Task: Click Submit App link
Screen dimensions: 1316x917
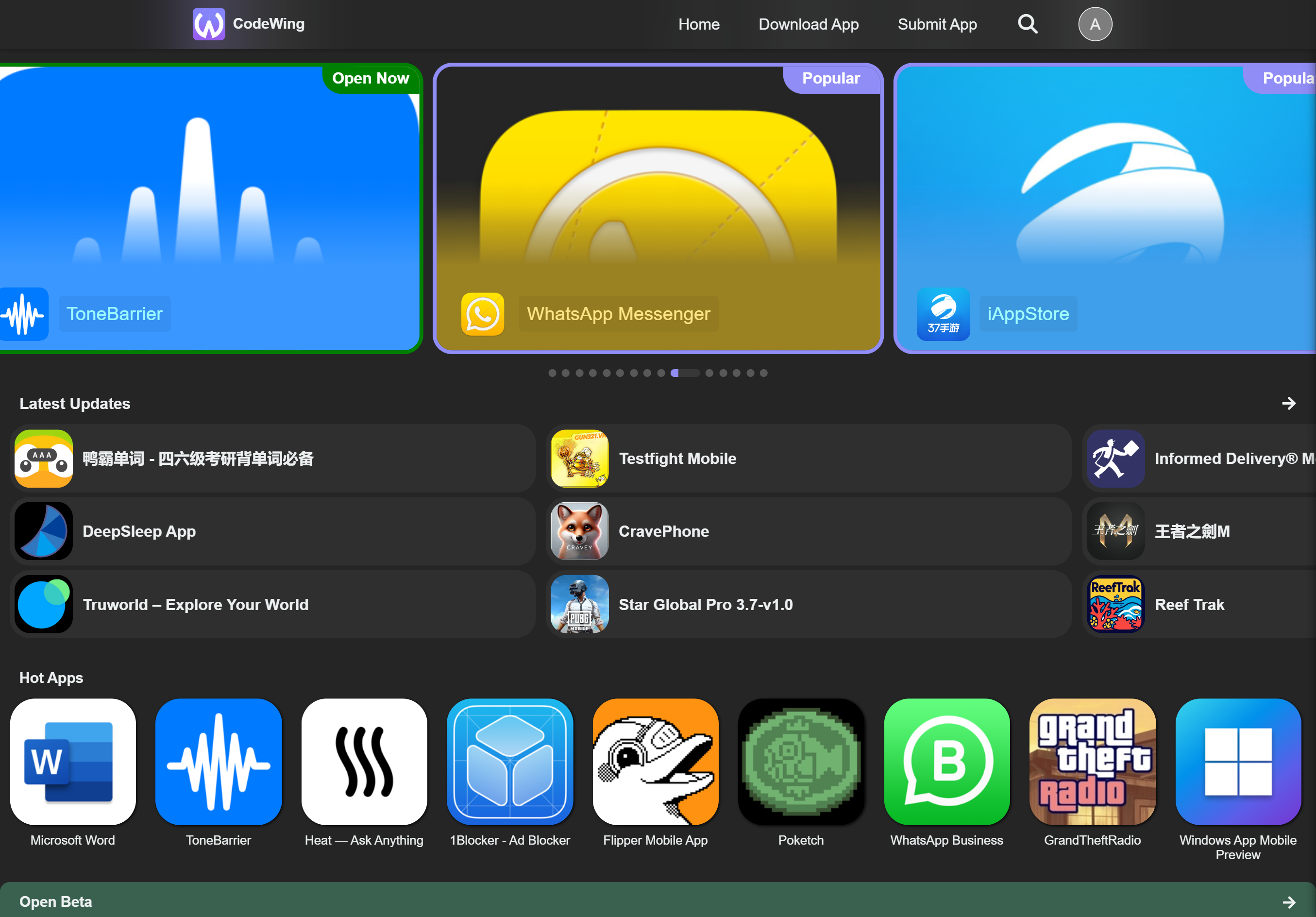Action: (937, 24)
